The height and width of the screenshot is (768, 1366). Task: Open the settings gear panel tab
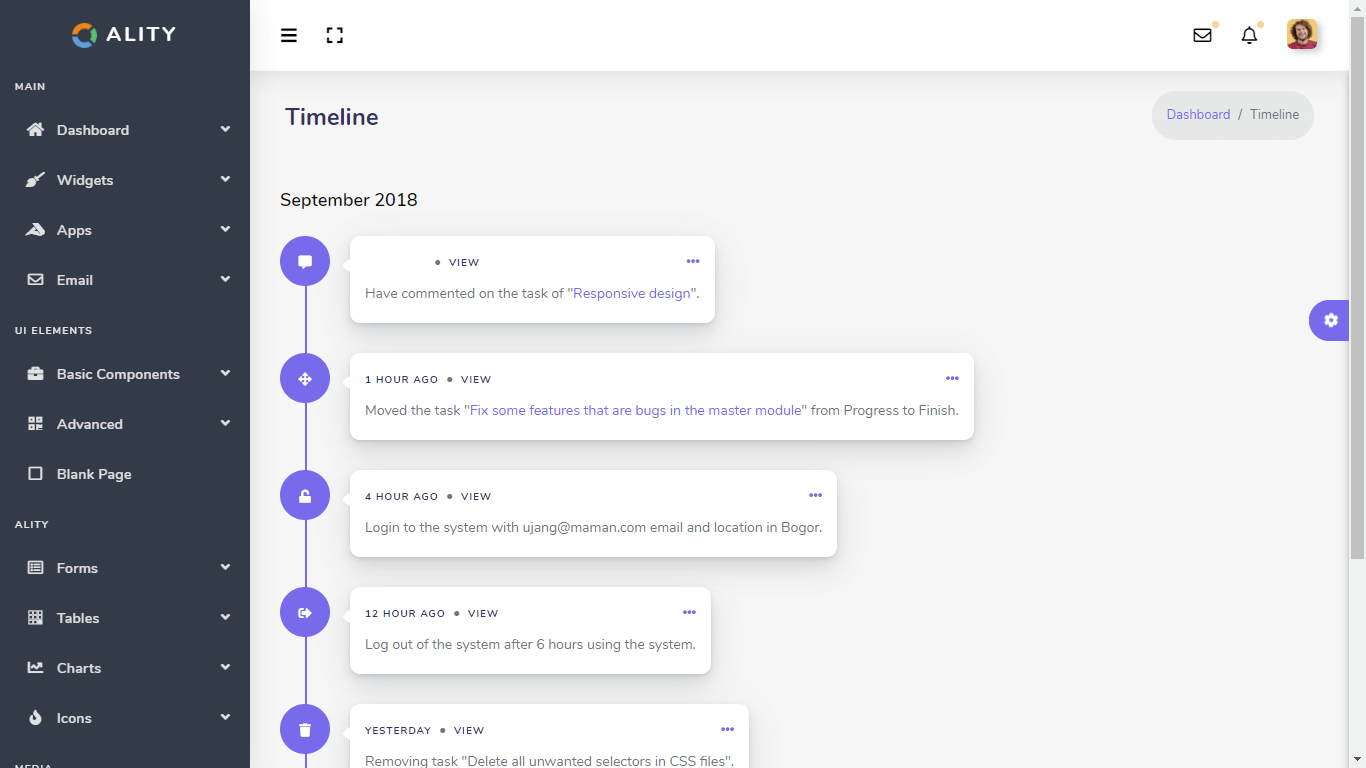pyautogui.click(x=1330, y=321)
